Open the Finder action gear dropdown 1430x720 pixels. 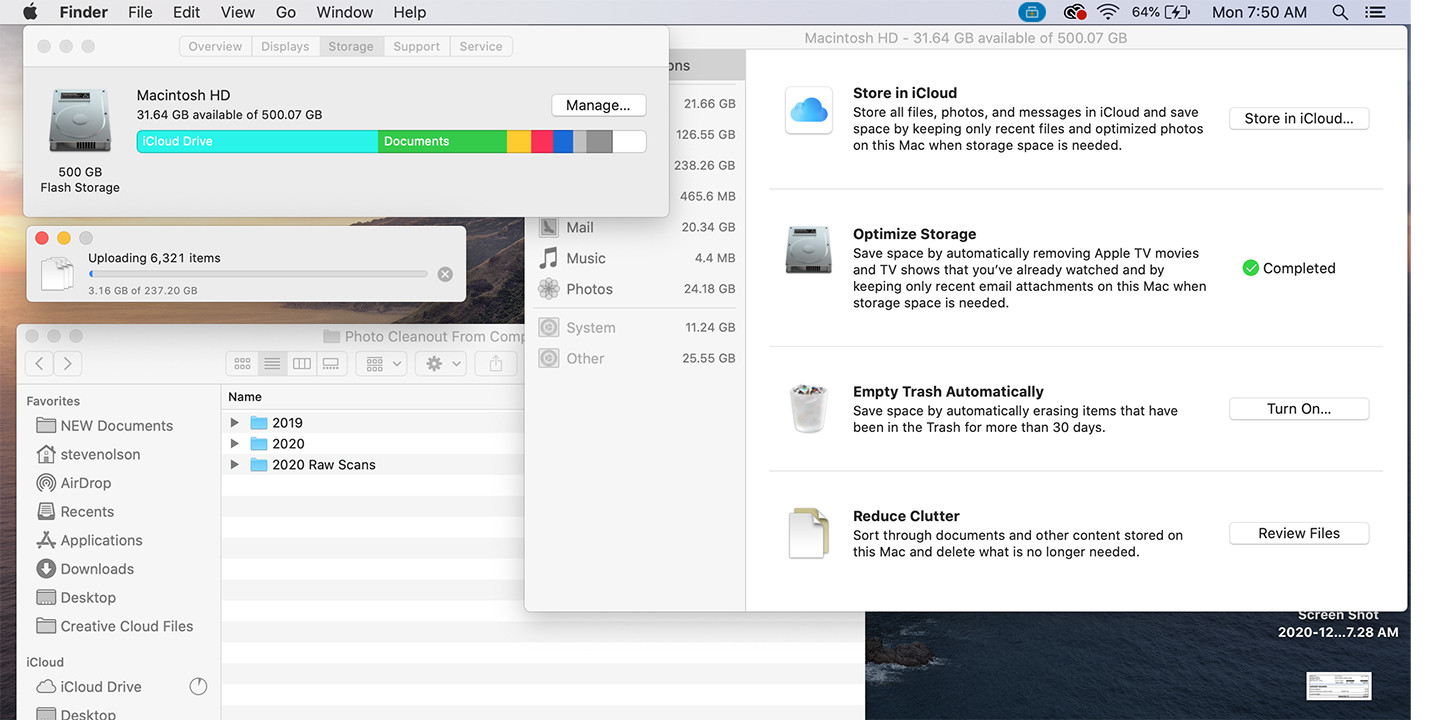click(x=439, y=364)
